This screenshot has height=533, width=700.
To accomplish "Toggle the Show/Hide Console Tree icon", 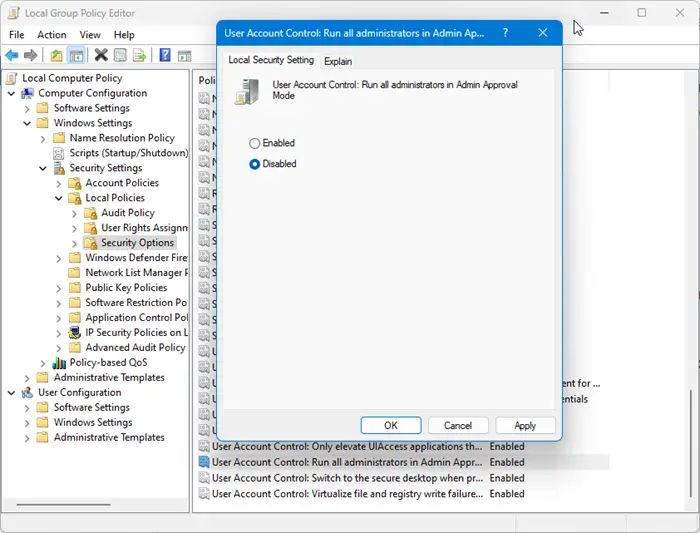I will point(76,55).
